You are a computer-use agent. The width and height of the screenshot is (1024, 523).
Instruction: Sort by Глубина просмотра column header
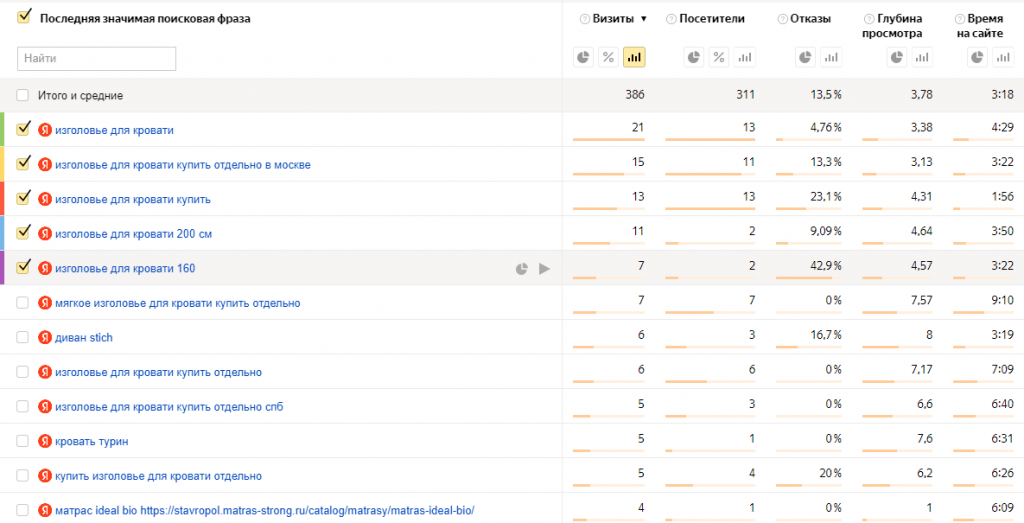892,26
